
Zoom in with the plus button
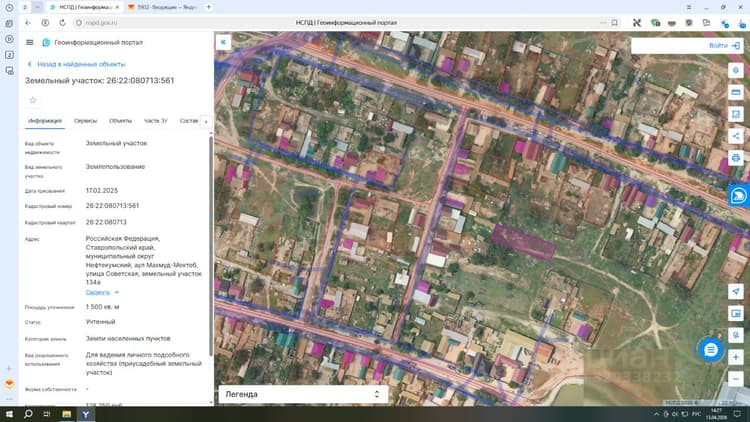[x=736, y=357]
